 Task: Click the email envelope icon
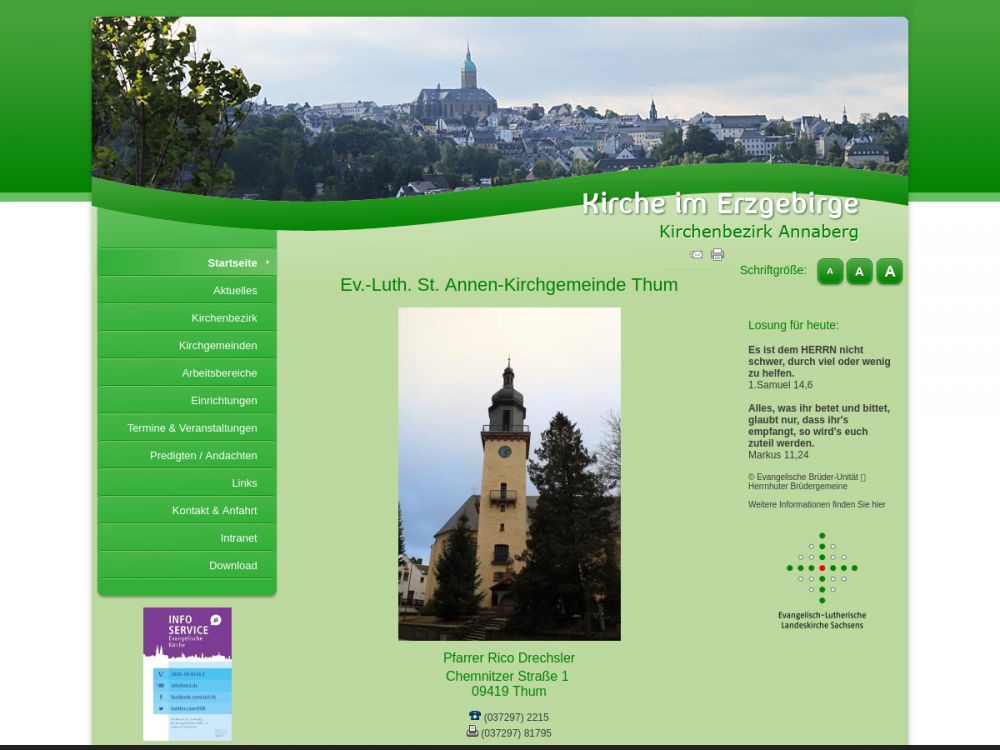coord(696,255)
